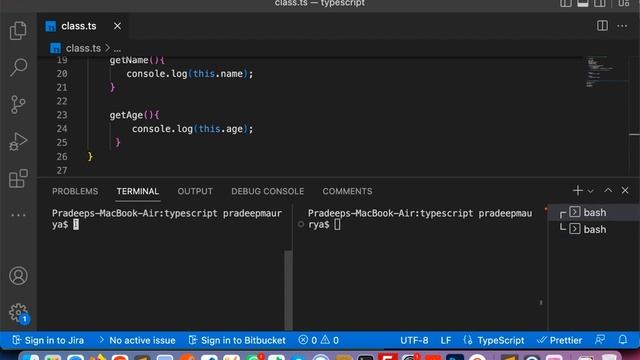Viewport: 640px width, 360px height.
Task: Click the yellow closing brace on line 26
Action: 90,157
